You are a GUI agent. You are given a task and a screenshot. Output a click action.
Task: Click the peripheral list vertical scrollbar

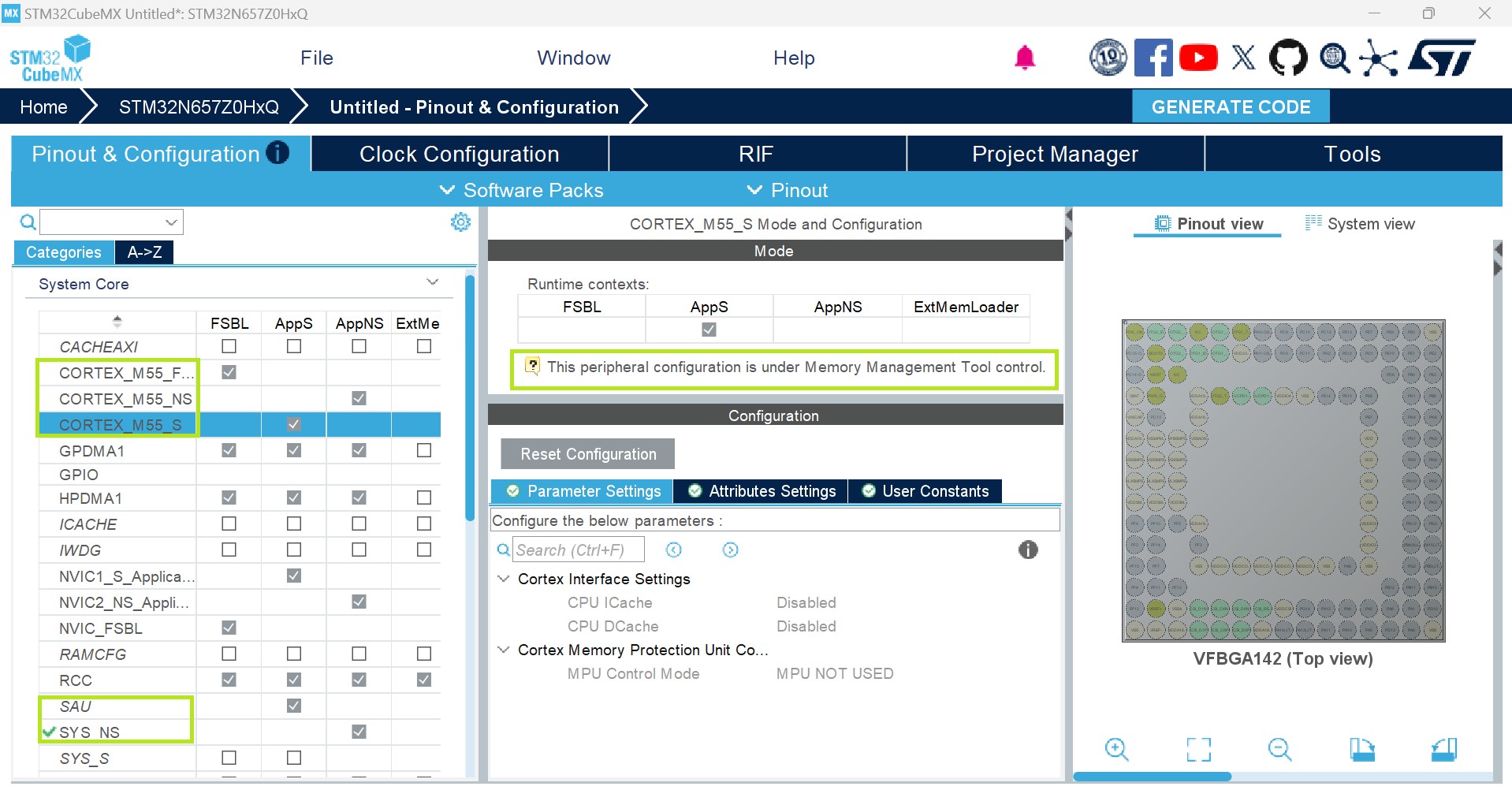(470, 398)
